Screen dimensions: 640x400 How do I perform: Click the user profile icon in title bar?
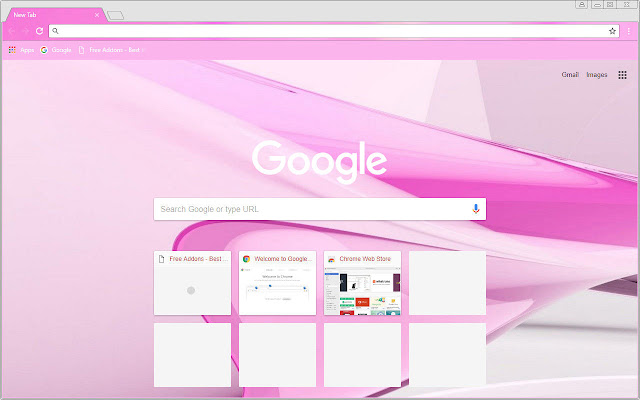(582, 4)
